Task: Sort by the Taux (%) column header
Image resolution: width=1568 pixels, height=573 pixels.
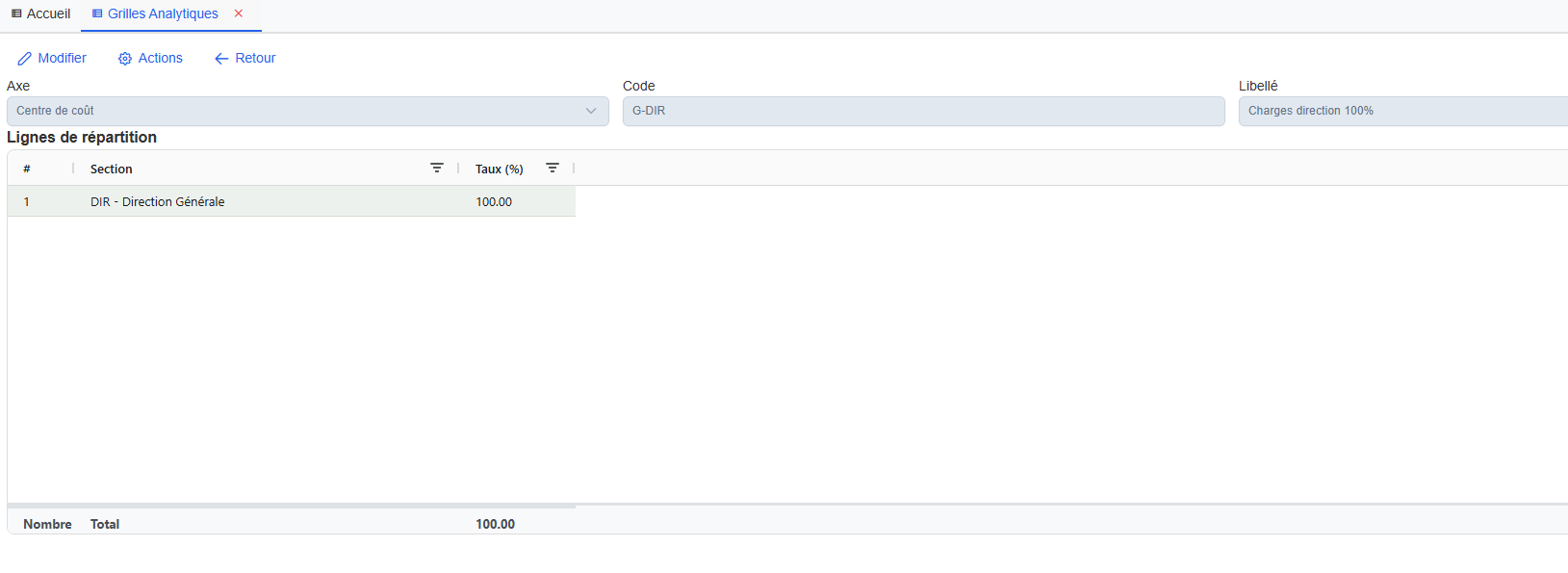Action: (499, 169)
